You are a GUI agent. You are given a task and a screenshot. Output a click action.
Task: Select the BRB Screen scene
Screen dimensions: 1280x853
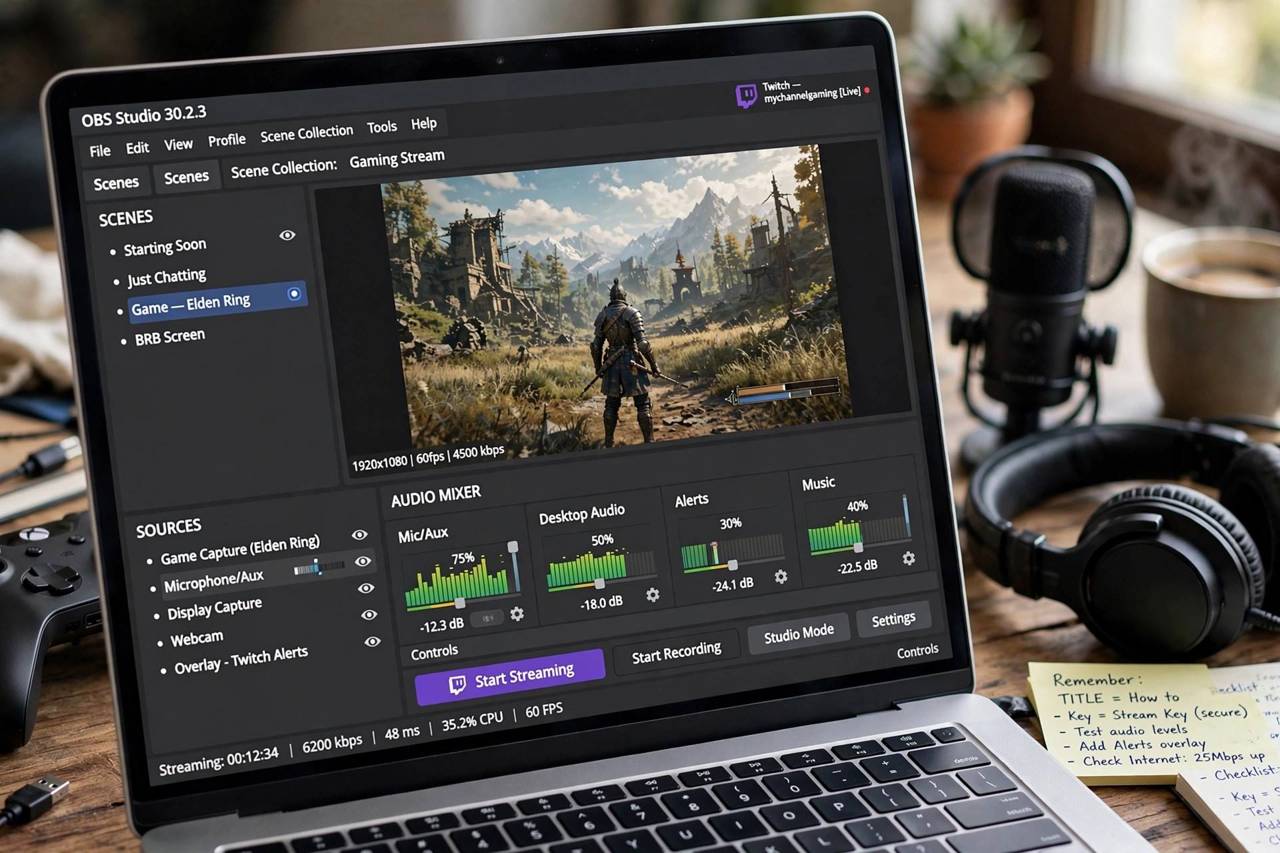(169, 338)
